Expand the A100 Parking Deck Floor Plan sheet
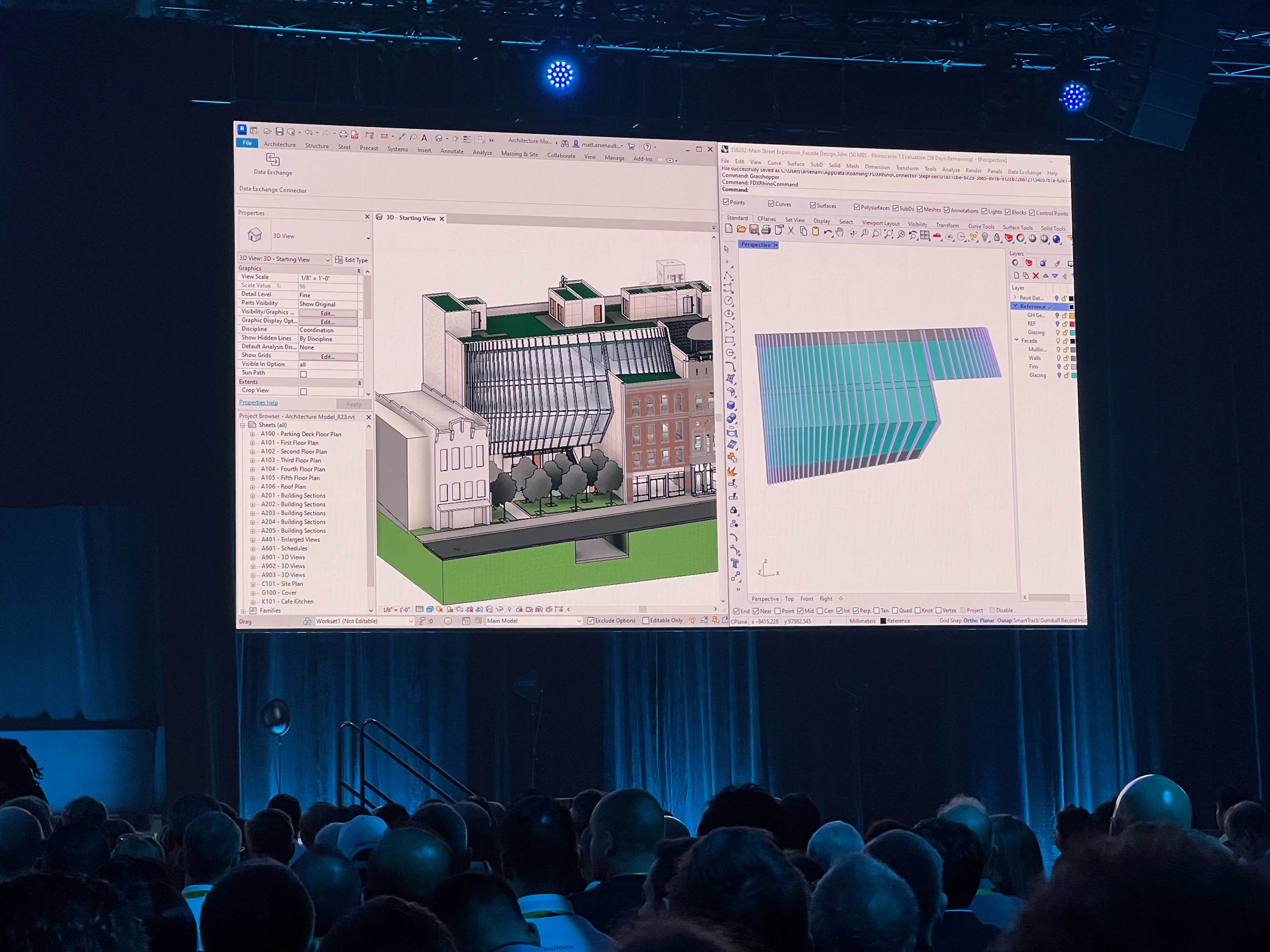This screenshot has height=952, width=1270. pos(252,434)
